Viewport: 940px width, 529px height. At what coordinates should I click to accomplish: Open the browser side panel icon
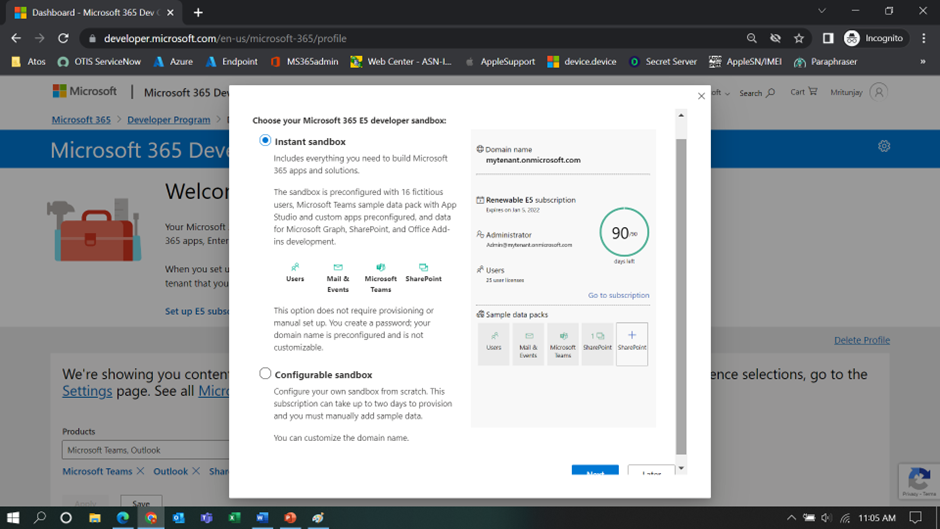point(828,38)
